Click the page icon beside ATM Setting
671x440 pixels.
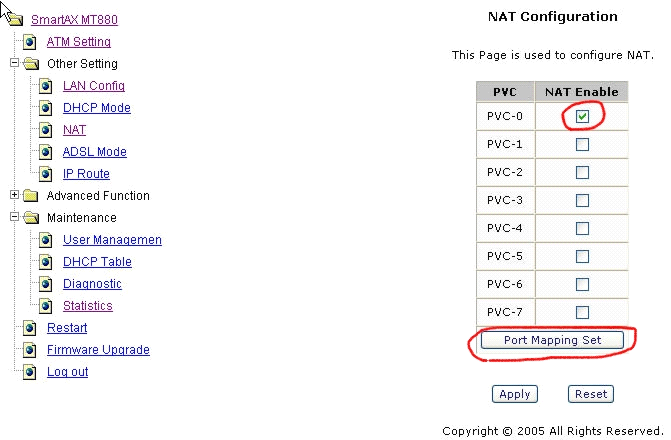point(30,42)
